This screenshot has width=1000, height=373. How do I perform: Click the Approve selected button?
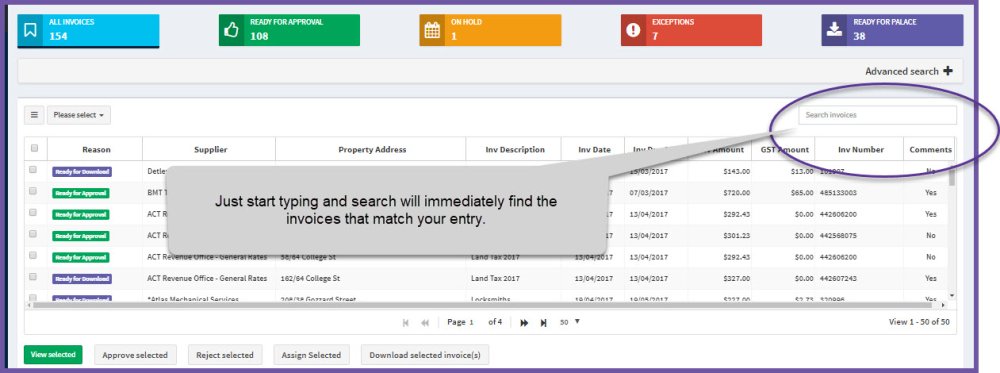click(x=135, y=355)
